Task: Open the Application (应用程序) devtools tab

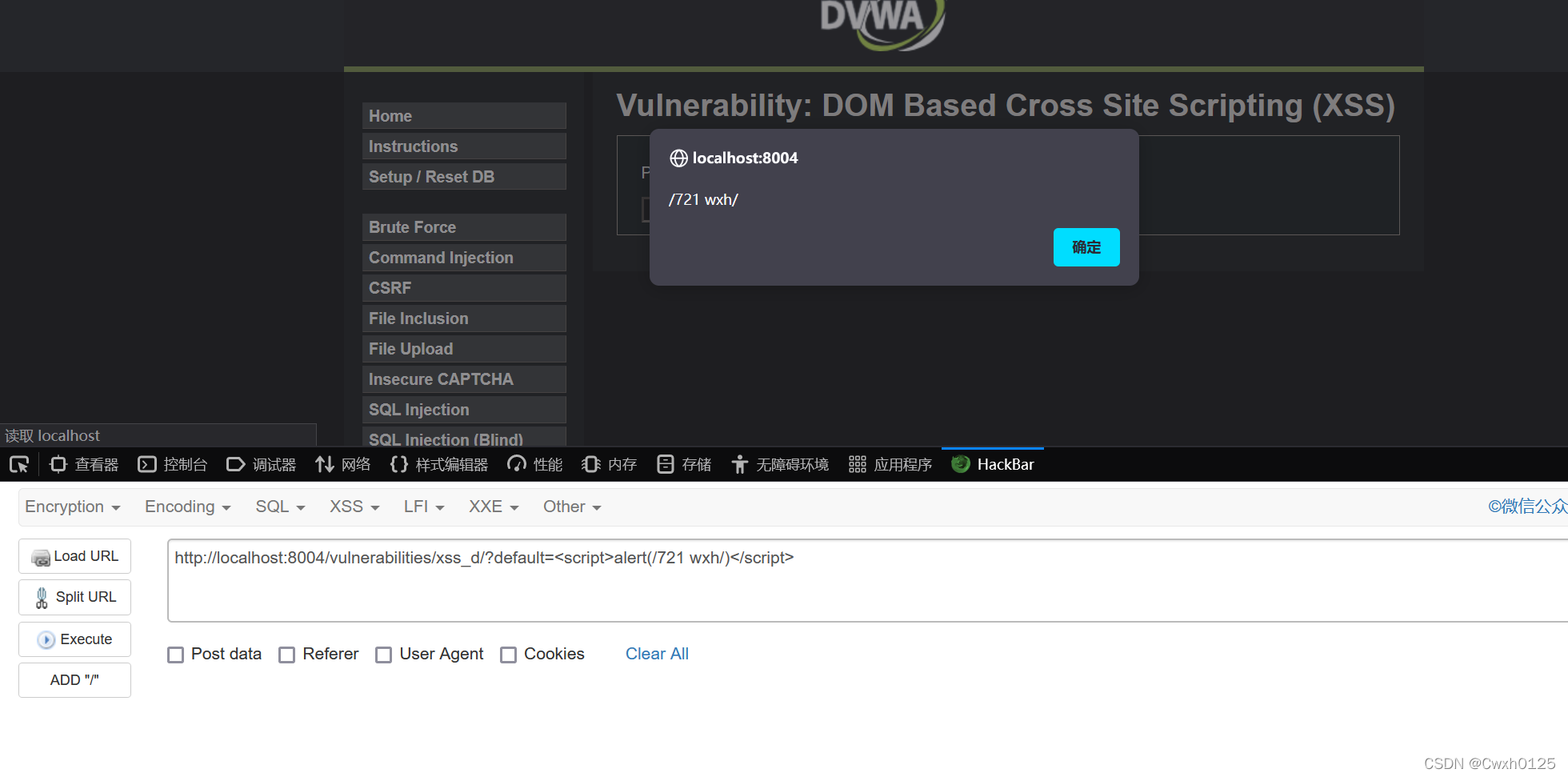Action: coord(890,464)
